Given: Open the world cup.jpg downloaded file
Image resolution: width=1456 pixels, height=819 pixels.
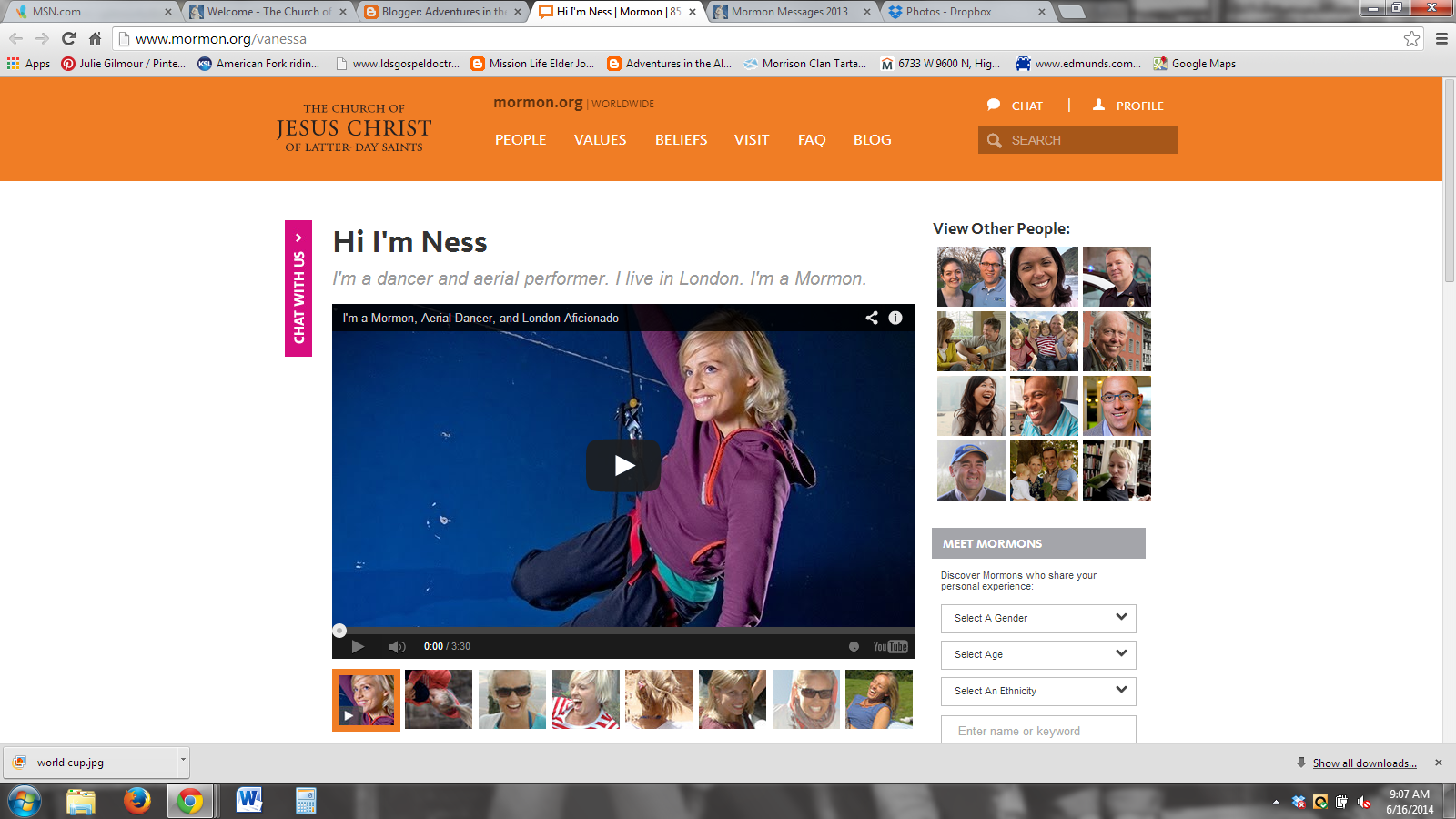Looking at the screenshot, I should pyautogui.click(x=91, y=763).
